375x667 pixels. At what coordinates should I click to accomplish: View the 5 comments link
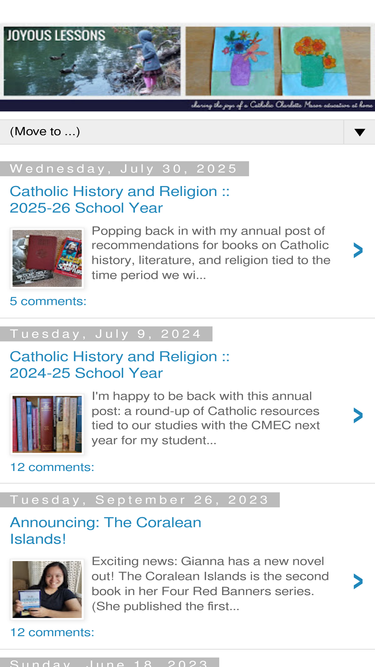(48, 301)
